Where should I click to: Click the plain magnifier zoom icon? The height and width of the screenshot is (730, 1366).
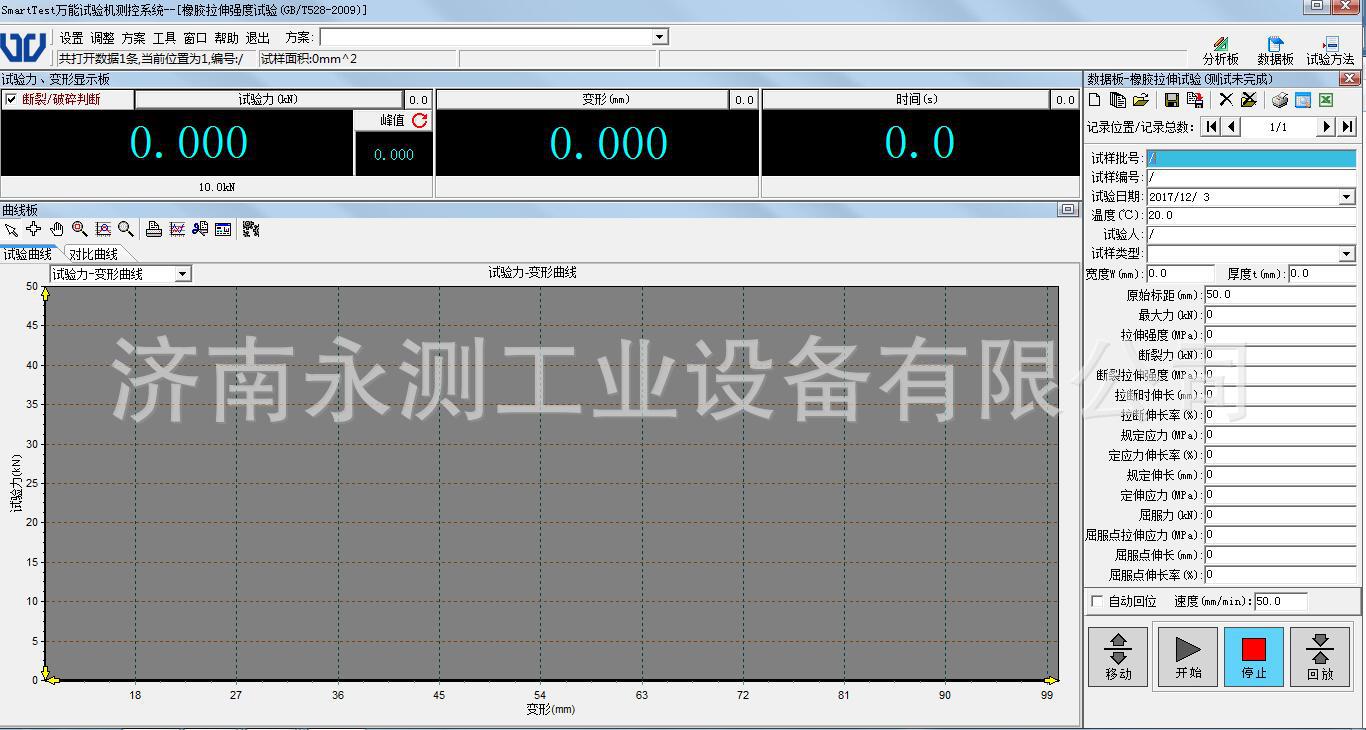(x=126, y=230)
